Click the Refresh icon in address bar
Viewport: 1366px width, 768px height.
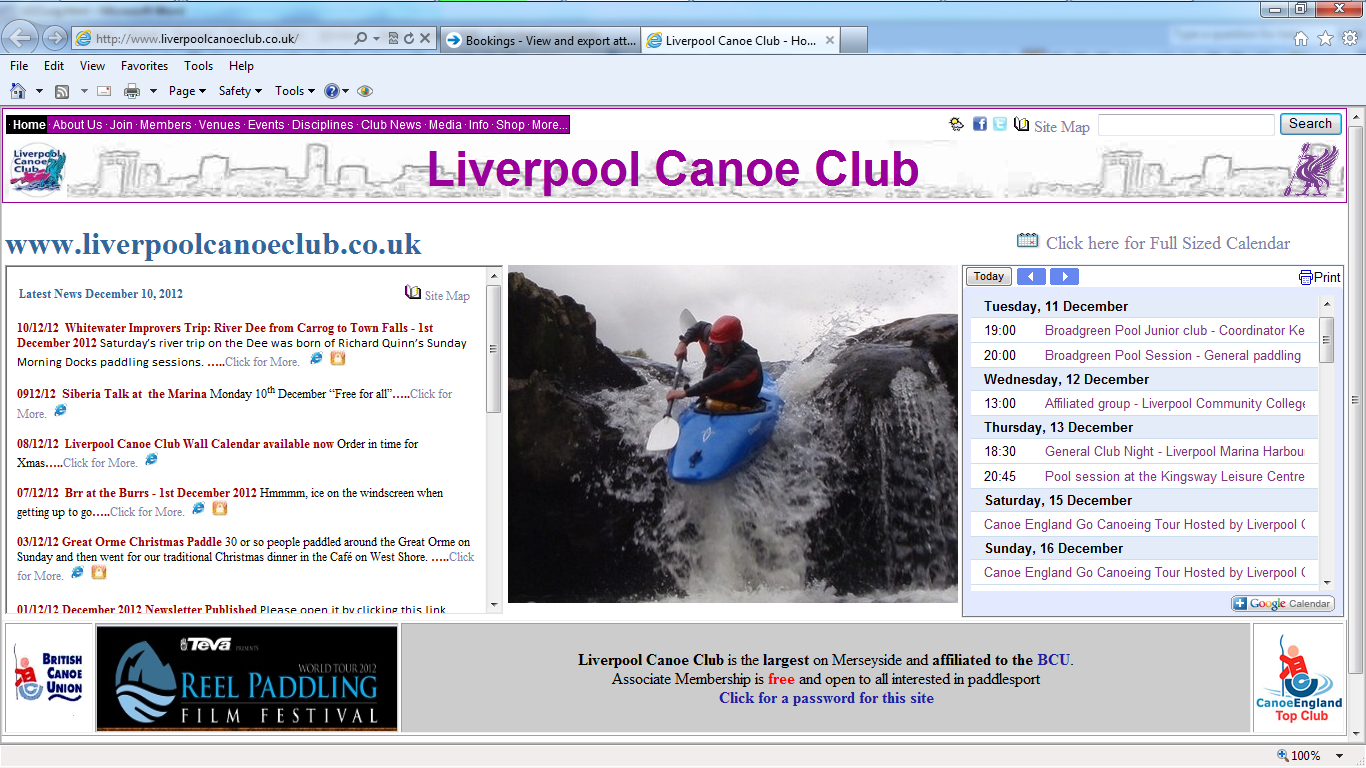[x=409, y=39]
